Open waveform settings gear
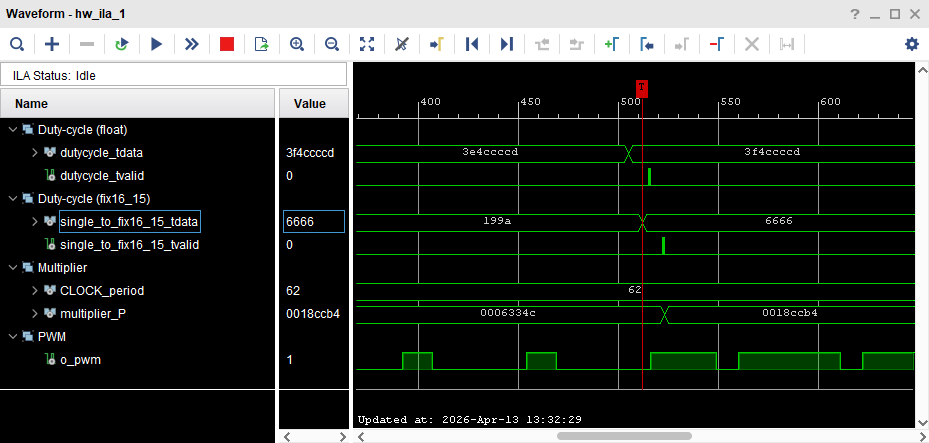This screenshot has height=443, width=929. [x=911, y=44]
